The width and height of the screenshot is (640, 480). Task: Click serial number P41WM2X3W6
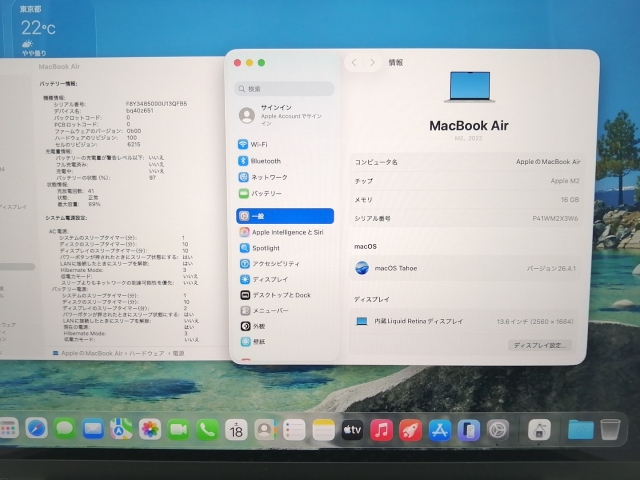(555, 218)
